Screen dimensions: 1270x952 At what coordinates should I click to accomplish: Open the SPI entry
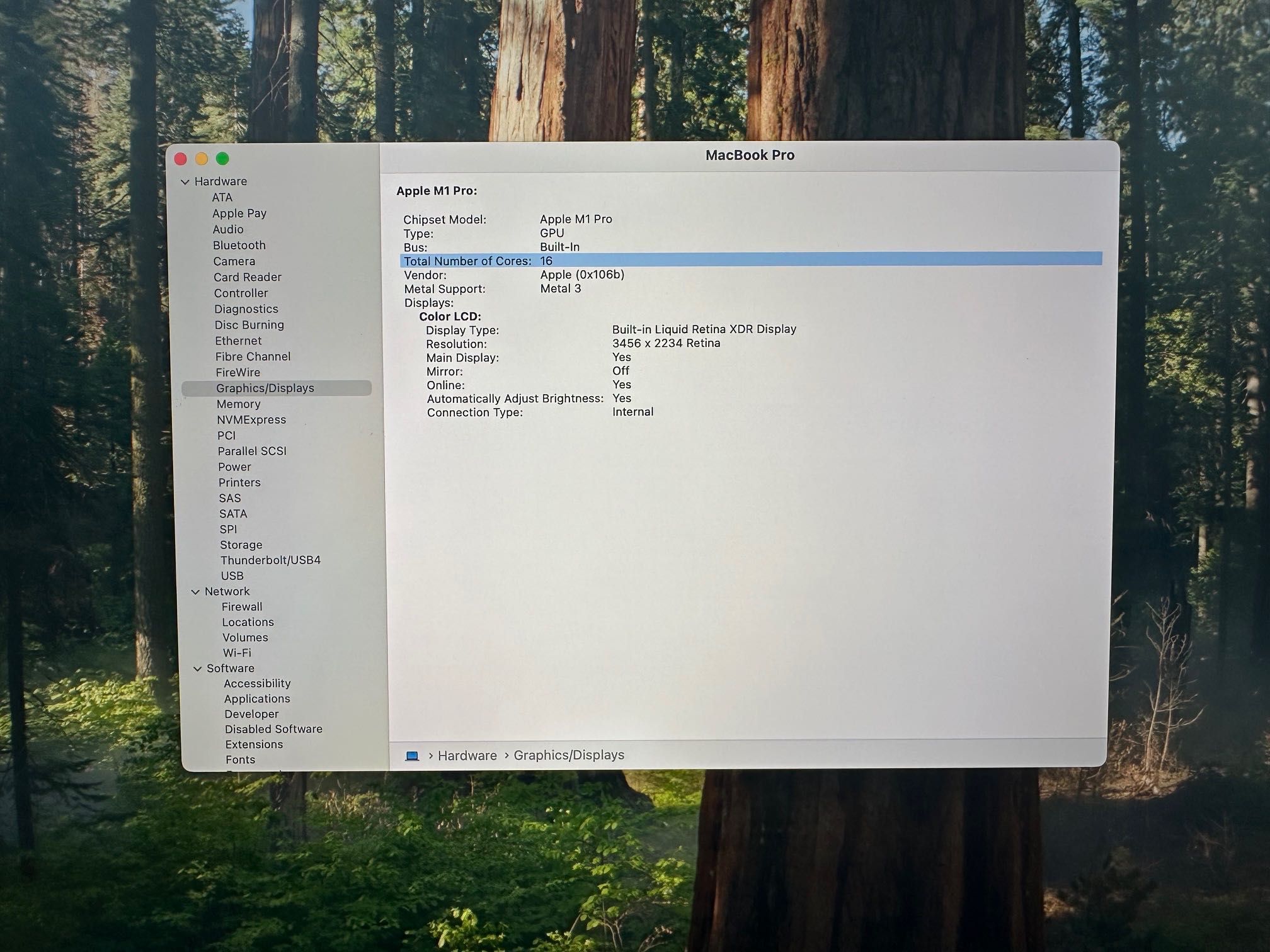click(229, 529)
